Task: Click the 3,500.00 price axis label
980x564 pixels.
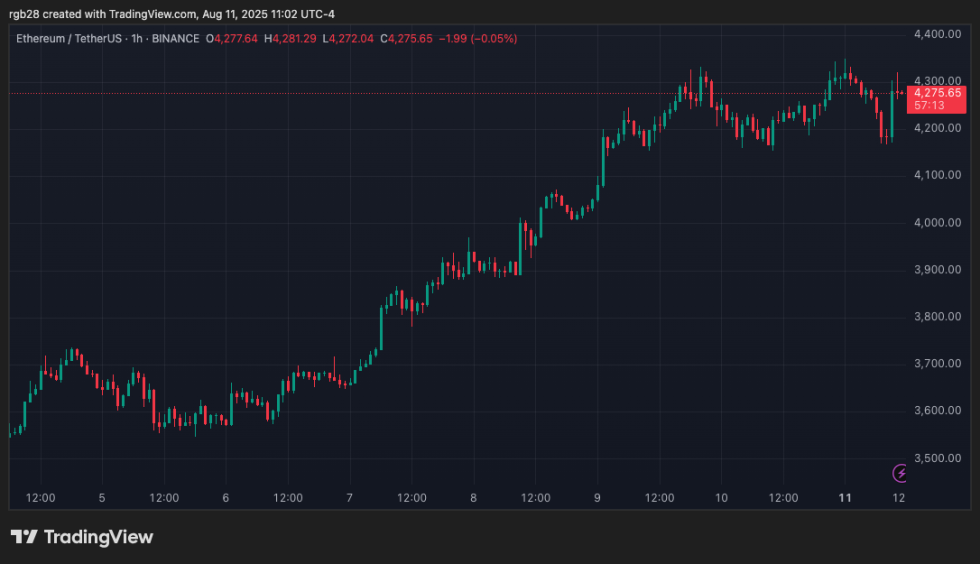Action: 938,458
